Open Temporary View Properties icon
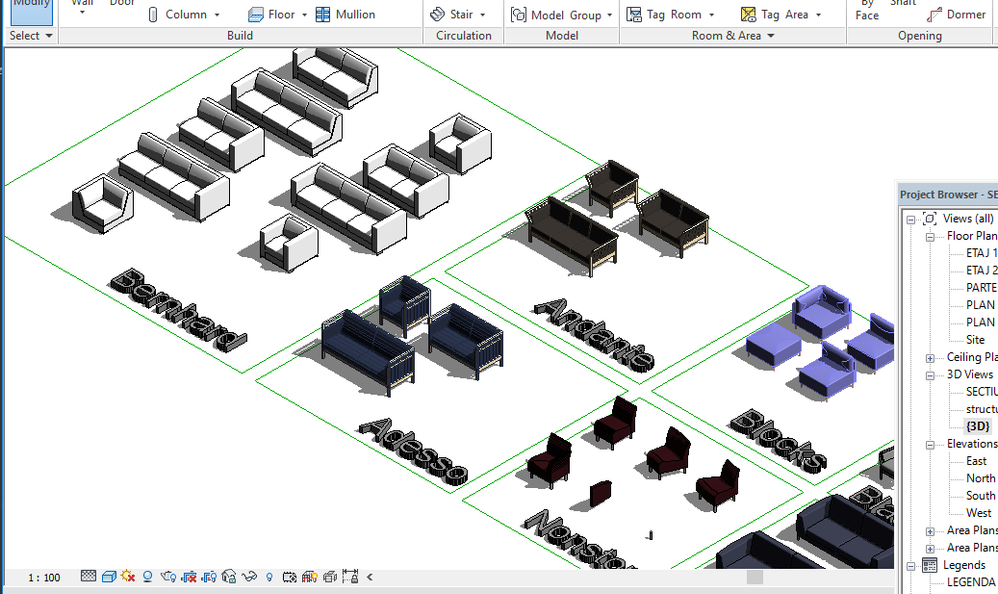This screenshot has height=594, width=998. pos(290,577)
